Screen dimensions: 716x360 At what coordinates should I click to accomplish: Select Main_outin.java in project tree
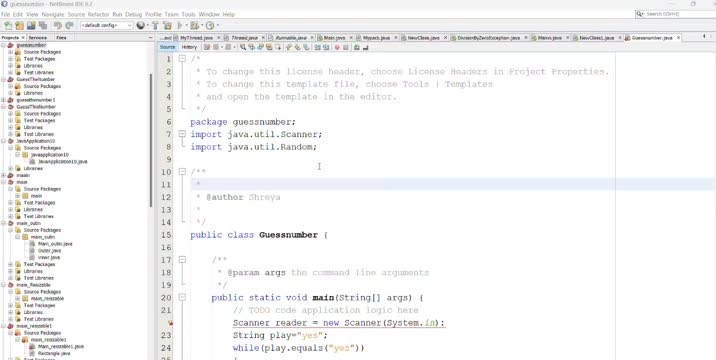[x=55, y=244]
